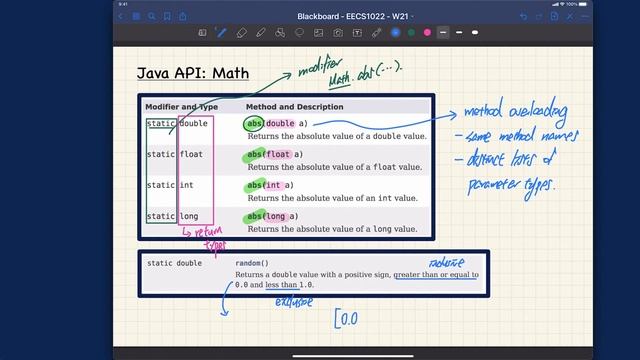Image resolution: width=640 pixels, height=360 pixels.
Task: Redo the last undone stroke
Action: [539, 16]
